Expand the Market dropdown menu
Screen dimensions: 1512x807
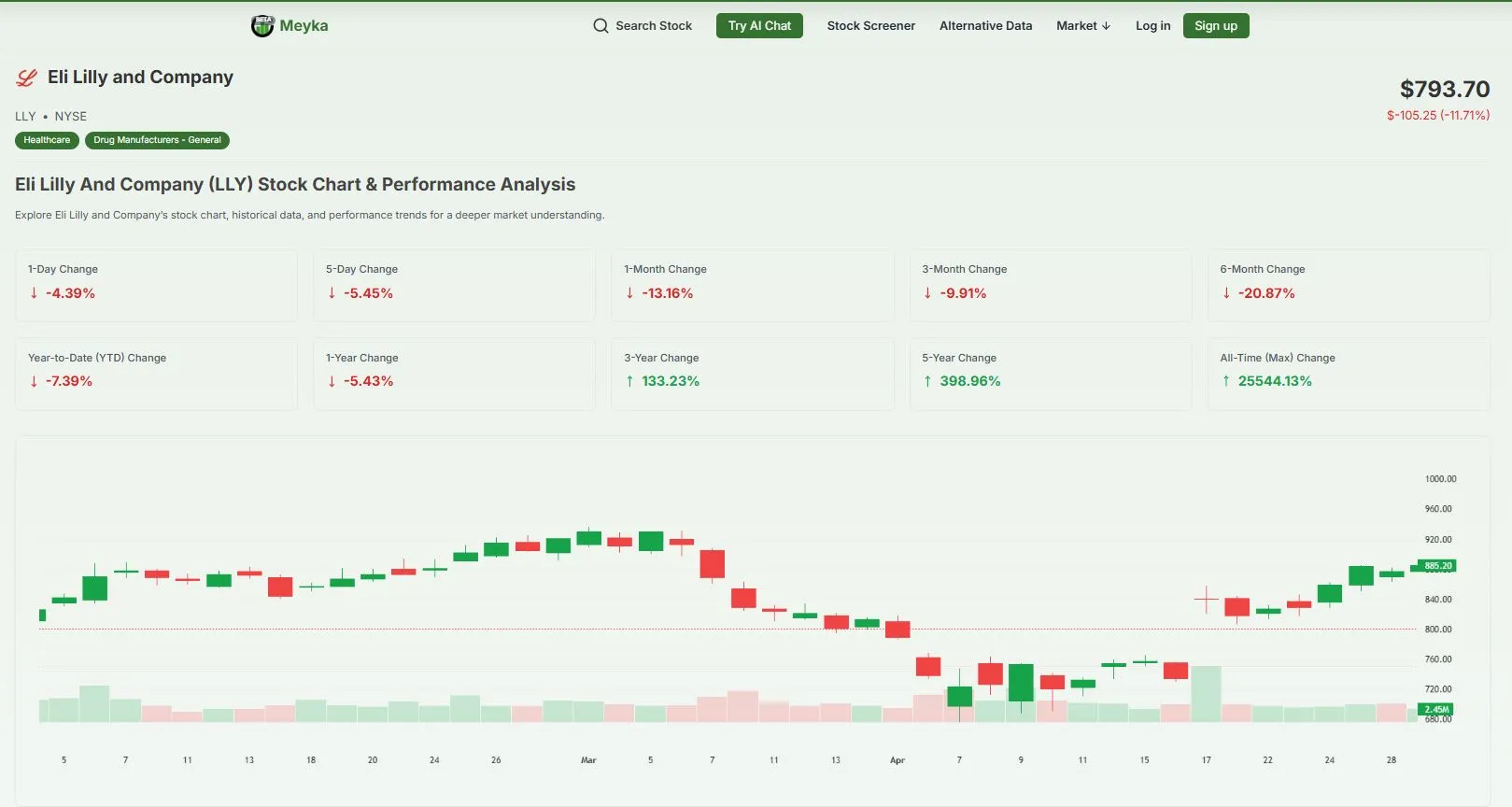click(1083, 26)
